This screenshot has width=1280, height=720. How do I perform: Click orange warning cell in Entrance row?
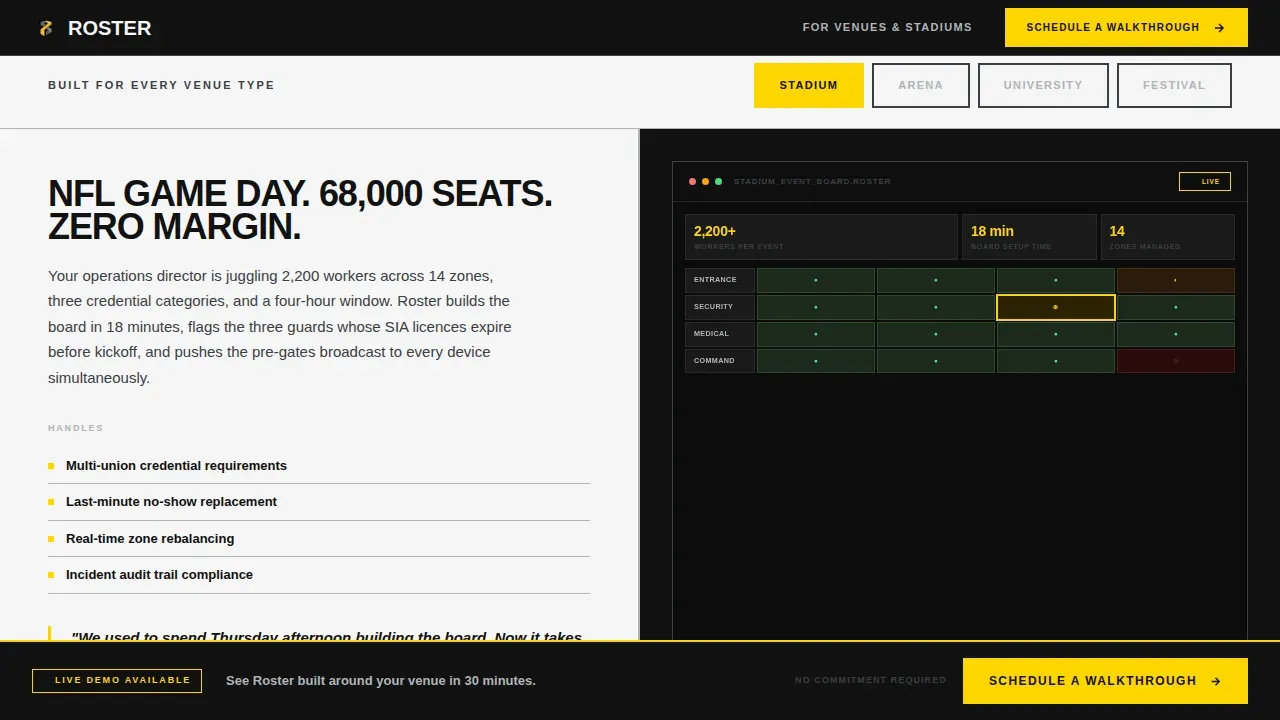pos(1176,280)
